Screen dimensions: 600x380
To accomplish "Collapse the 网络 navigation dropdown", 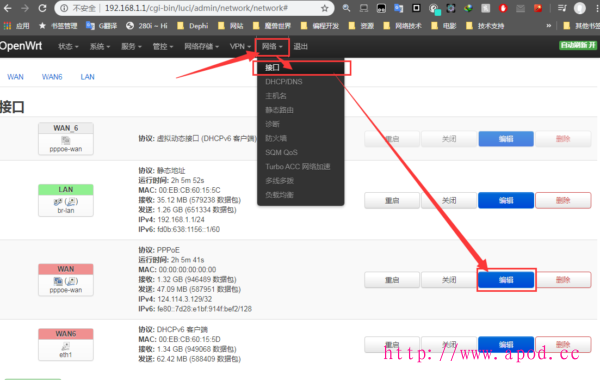I will [x=272, y=47].
